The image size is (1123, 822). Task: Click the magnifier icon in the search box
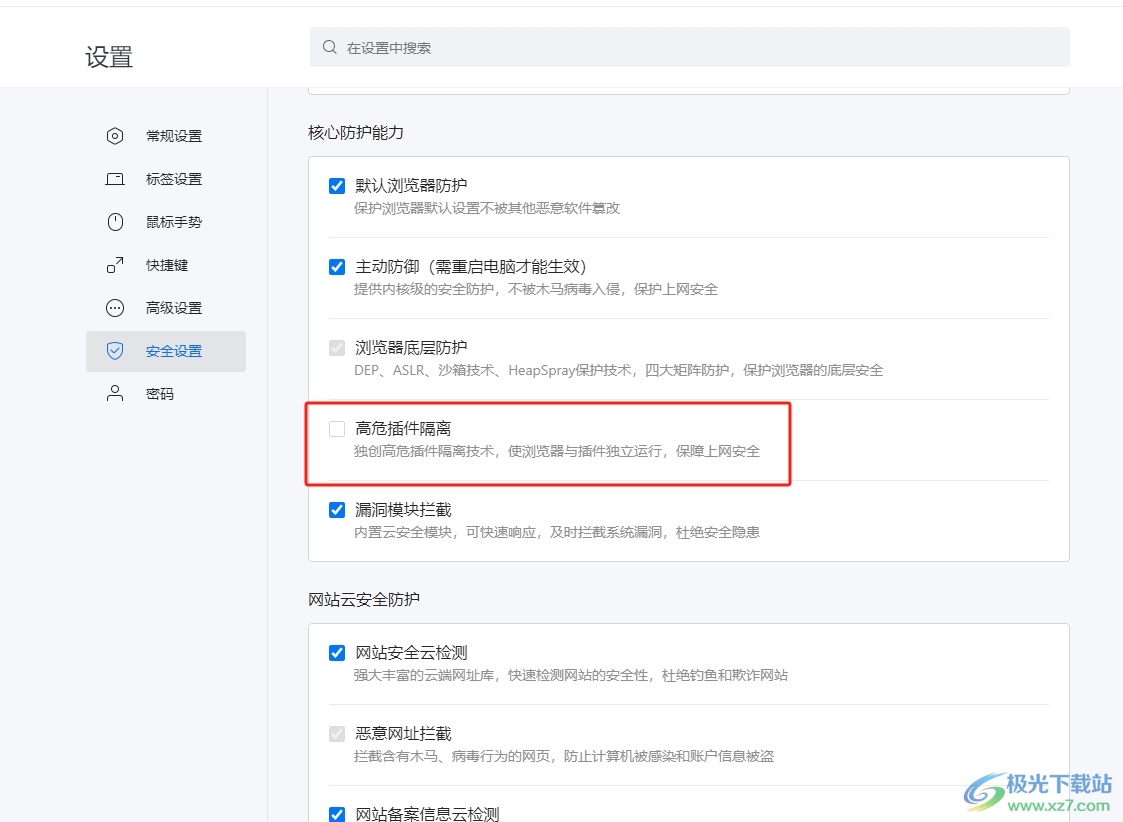coord(329,47)
